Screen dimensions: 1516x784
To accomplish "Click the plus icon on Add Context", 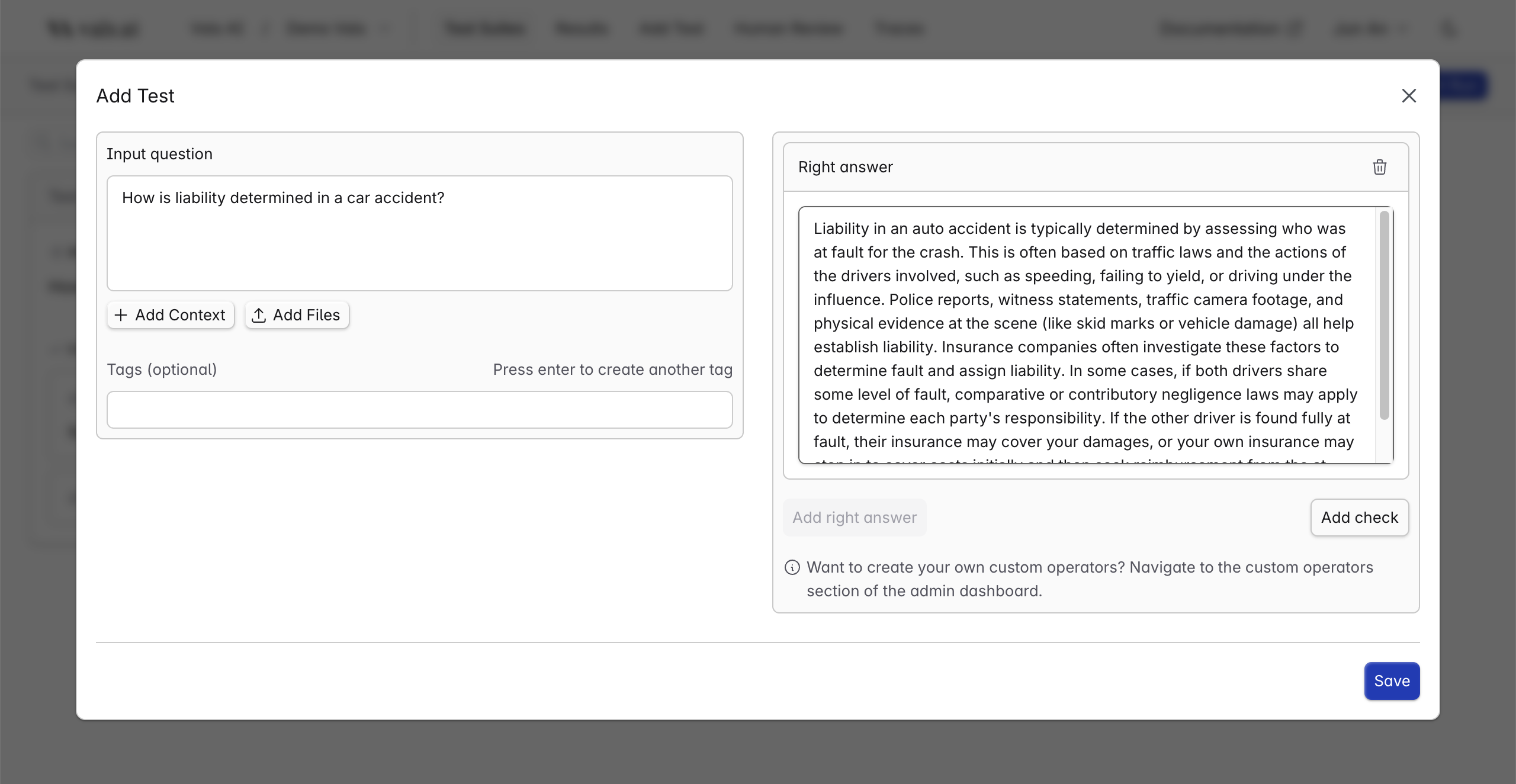I will click(x=121, y=315).
